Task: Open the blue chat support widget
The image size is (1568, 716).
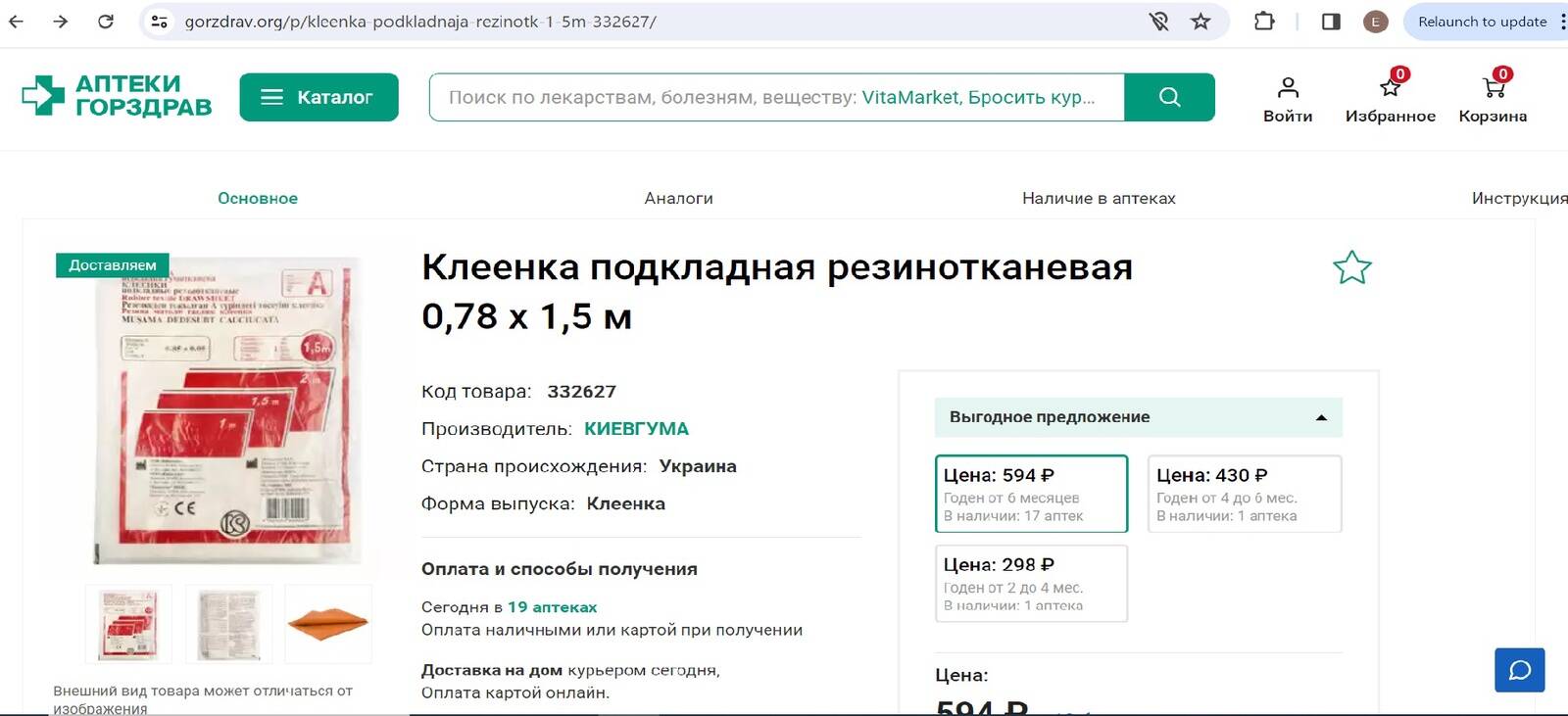Action: [x=1519, y=670]
